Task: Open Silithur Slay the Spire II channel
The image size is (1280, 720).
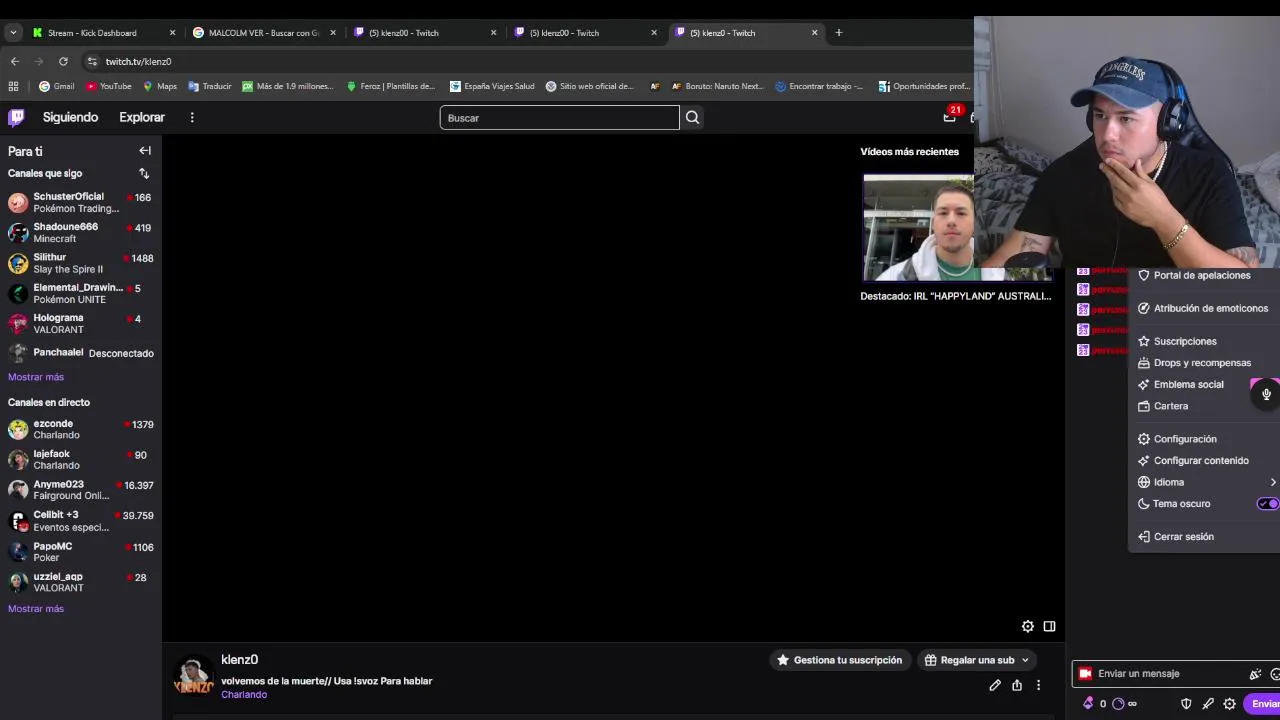Action: pyautogui.click(x=81, y=263)
